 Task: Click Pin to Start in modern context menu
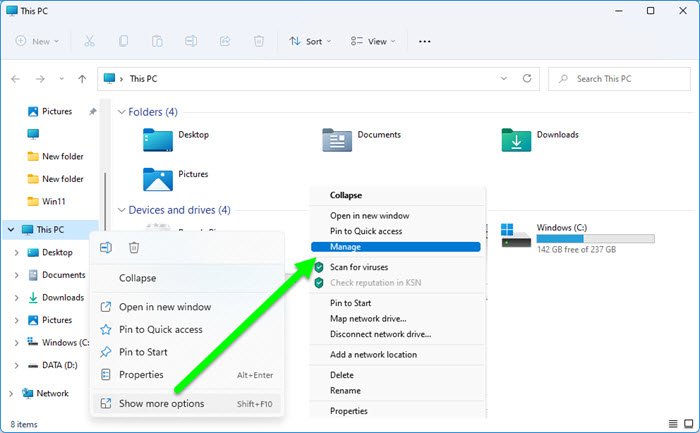(187, 352)
